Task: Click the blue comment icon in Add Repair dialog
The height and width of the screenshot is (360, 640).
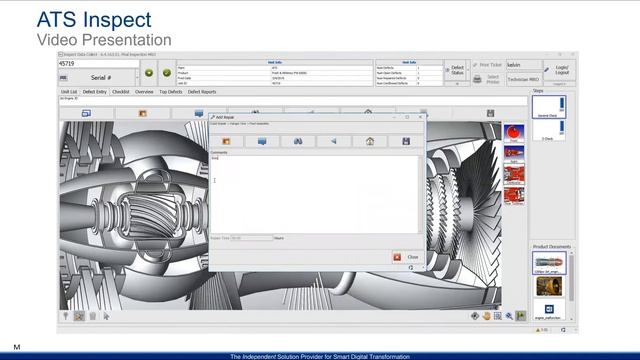Action: tap(262, 141)
